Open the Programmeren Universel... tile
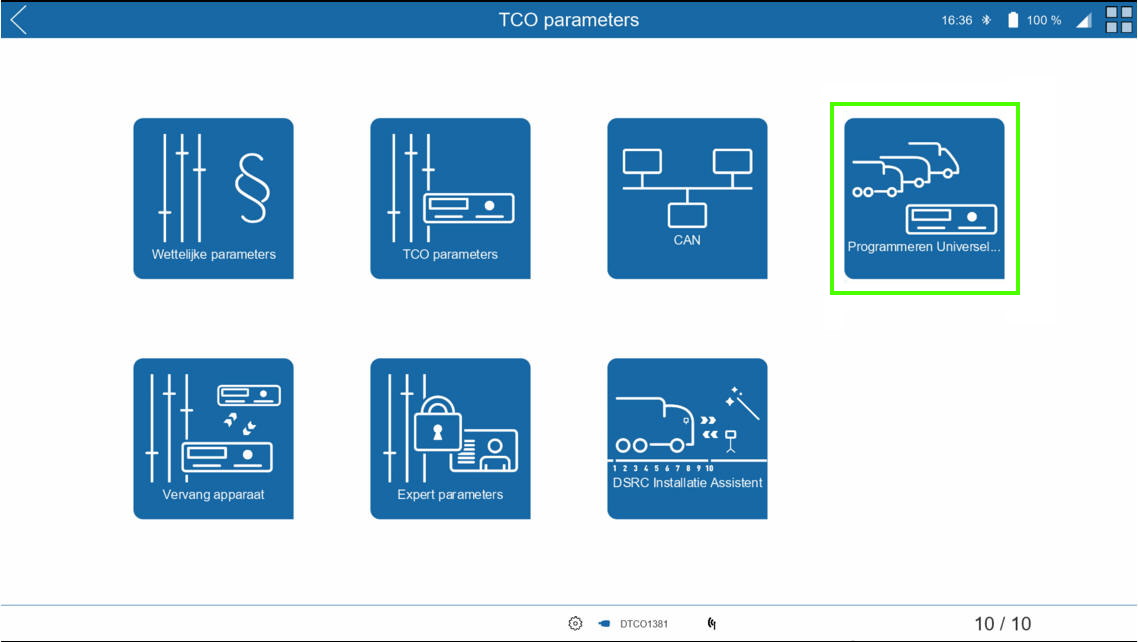The height and width of the screenshot is (642, 1138). [x=925, y=198]
